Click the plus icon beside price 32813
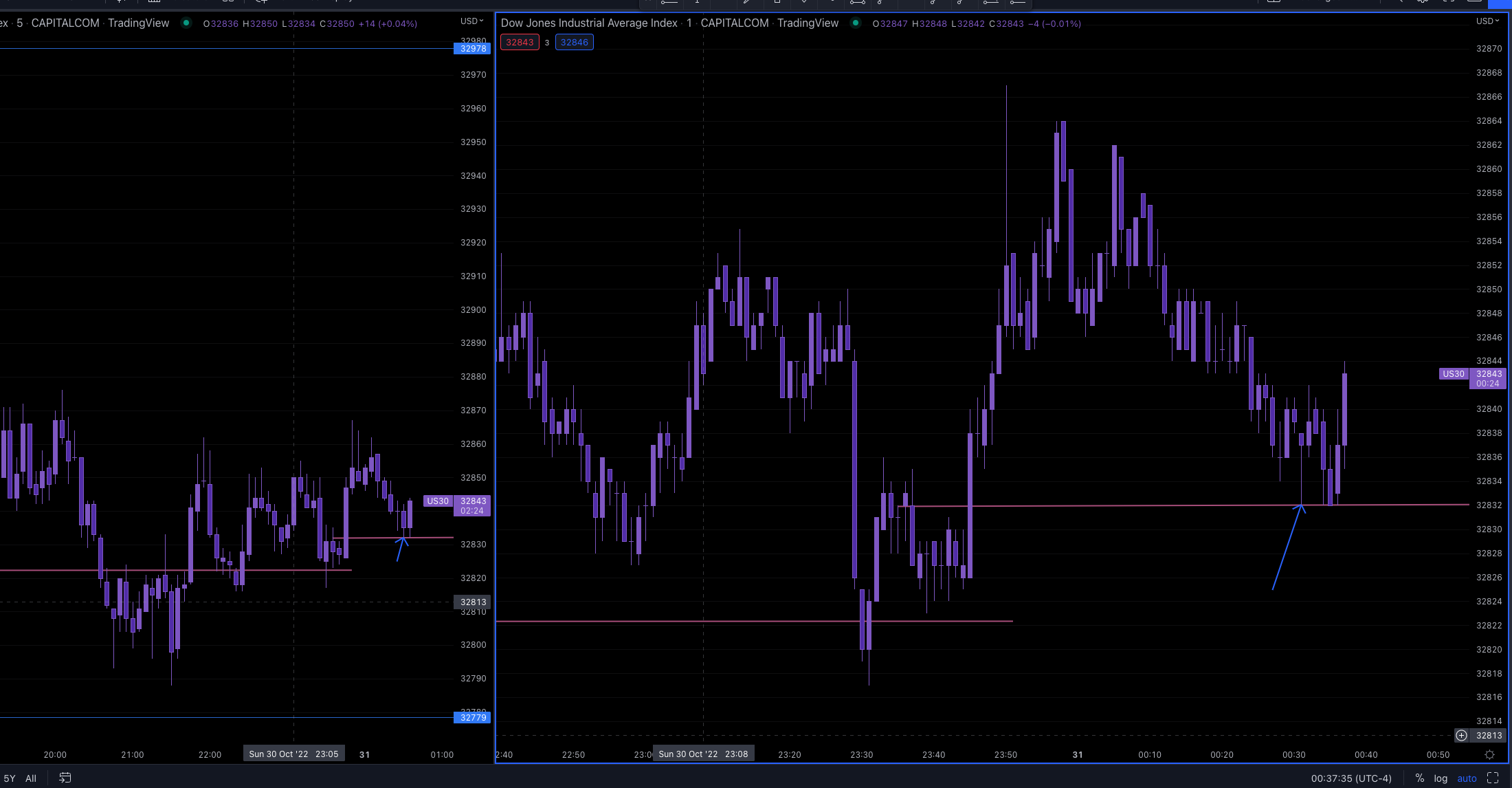The height and width of the screenshot is (788, 1512). 1462,735
